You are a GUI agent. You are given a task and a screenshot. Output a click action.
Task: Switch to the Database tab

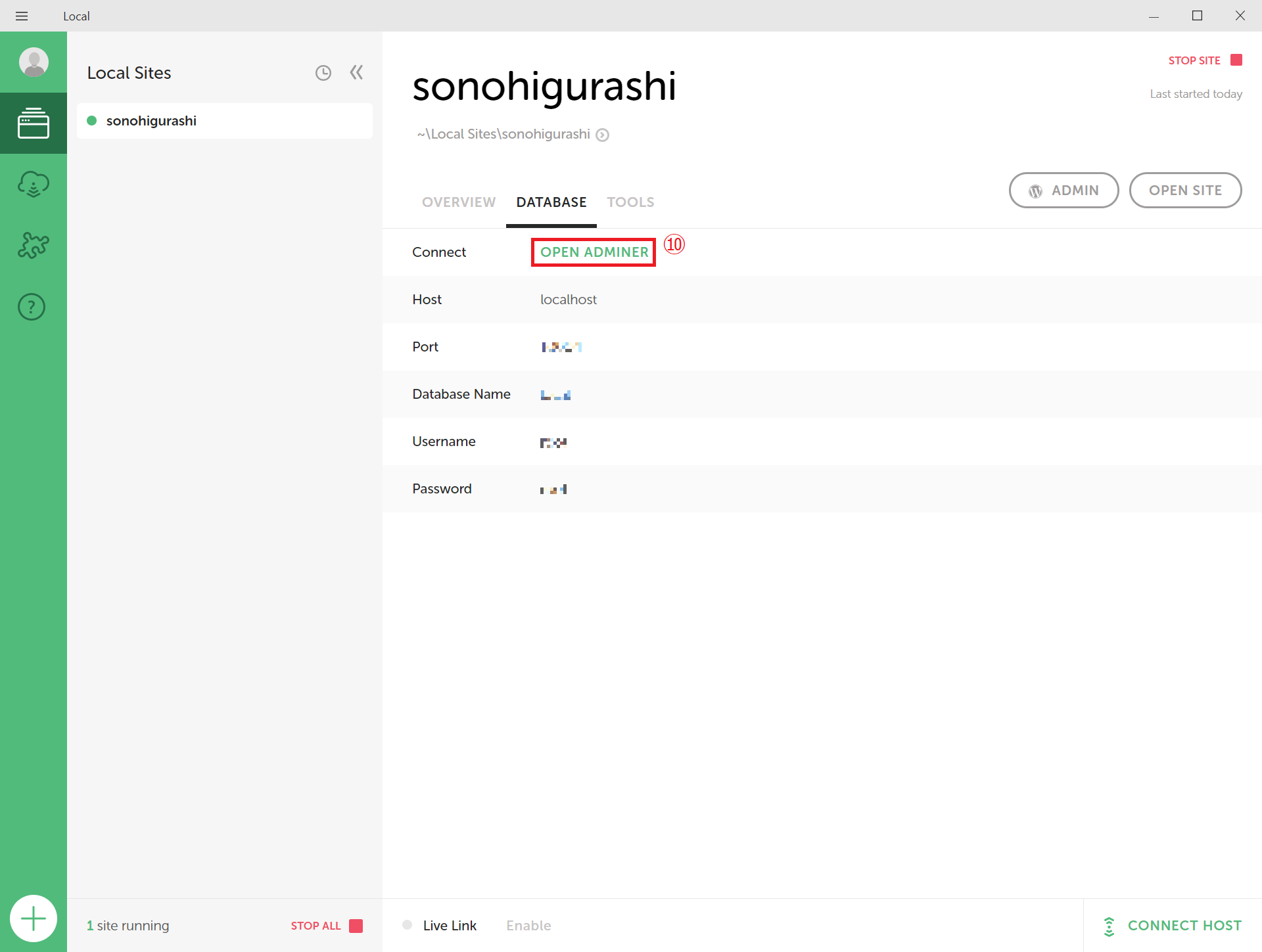tap(551, 202)
